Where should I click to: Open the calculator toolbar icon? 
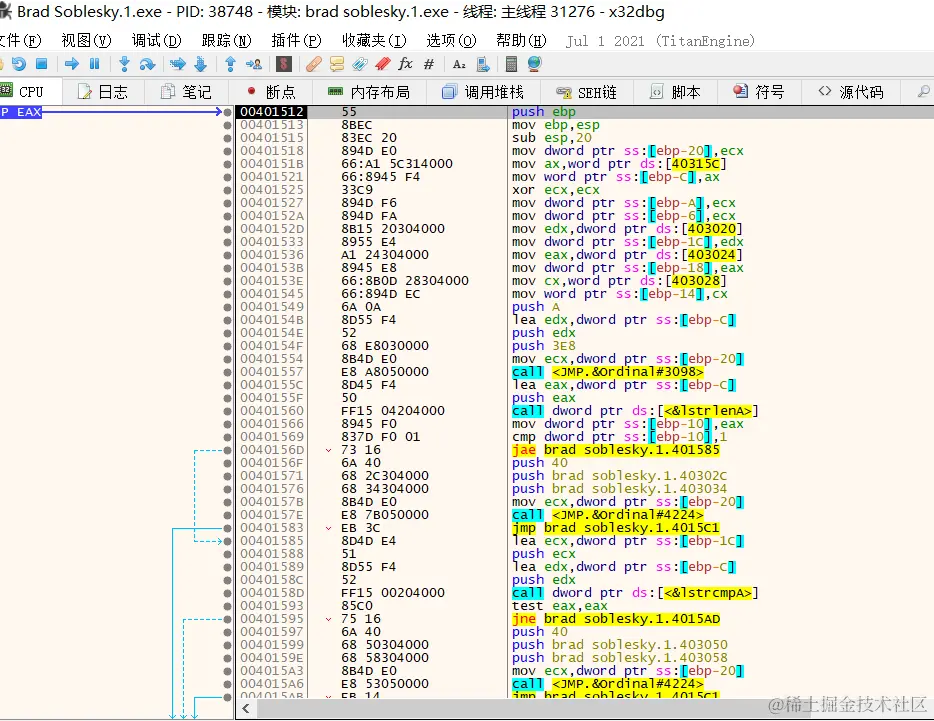pyautogui.click(x=511, y=64)
